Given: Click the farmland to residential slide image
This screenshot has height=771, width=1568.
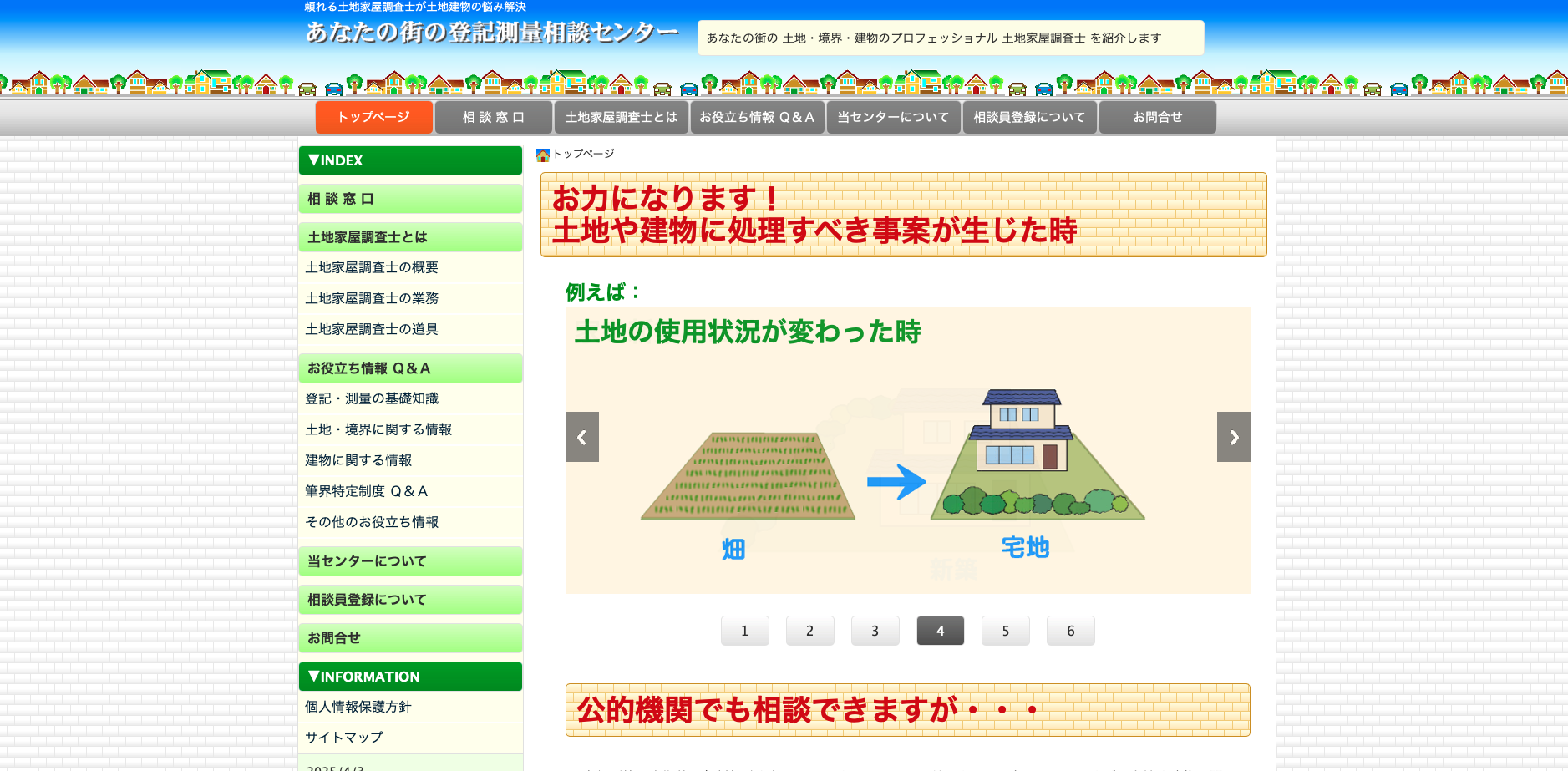Looking at the screenshot, I should click(x=907, y=468).
